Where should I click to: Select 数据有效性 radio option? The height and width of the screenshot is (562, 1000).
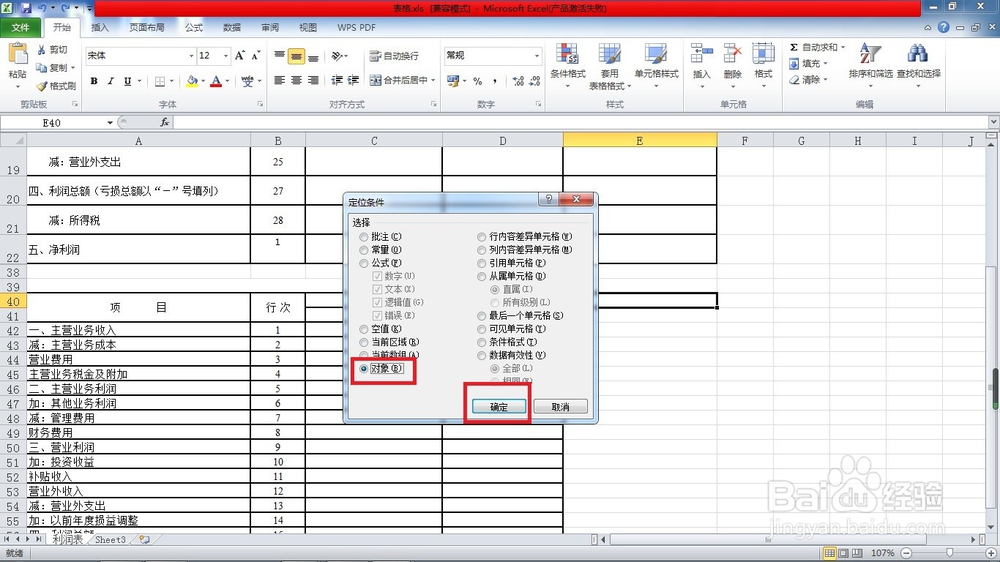point(482,355)
